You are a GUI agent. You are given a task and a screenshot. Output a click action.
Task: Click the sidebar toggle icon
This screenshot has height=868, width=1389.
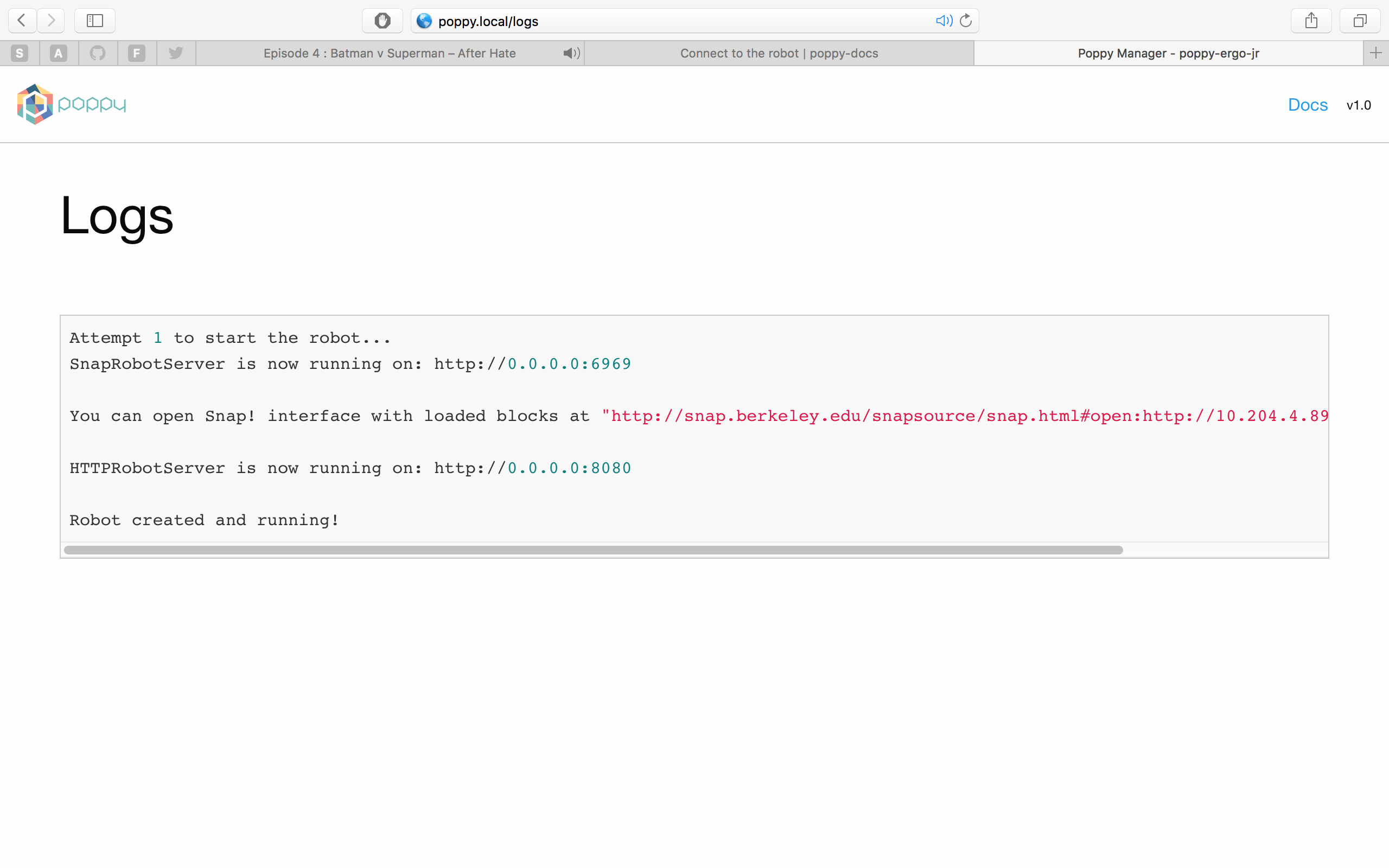coord(93,20)
